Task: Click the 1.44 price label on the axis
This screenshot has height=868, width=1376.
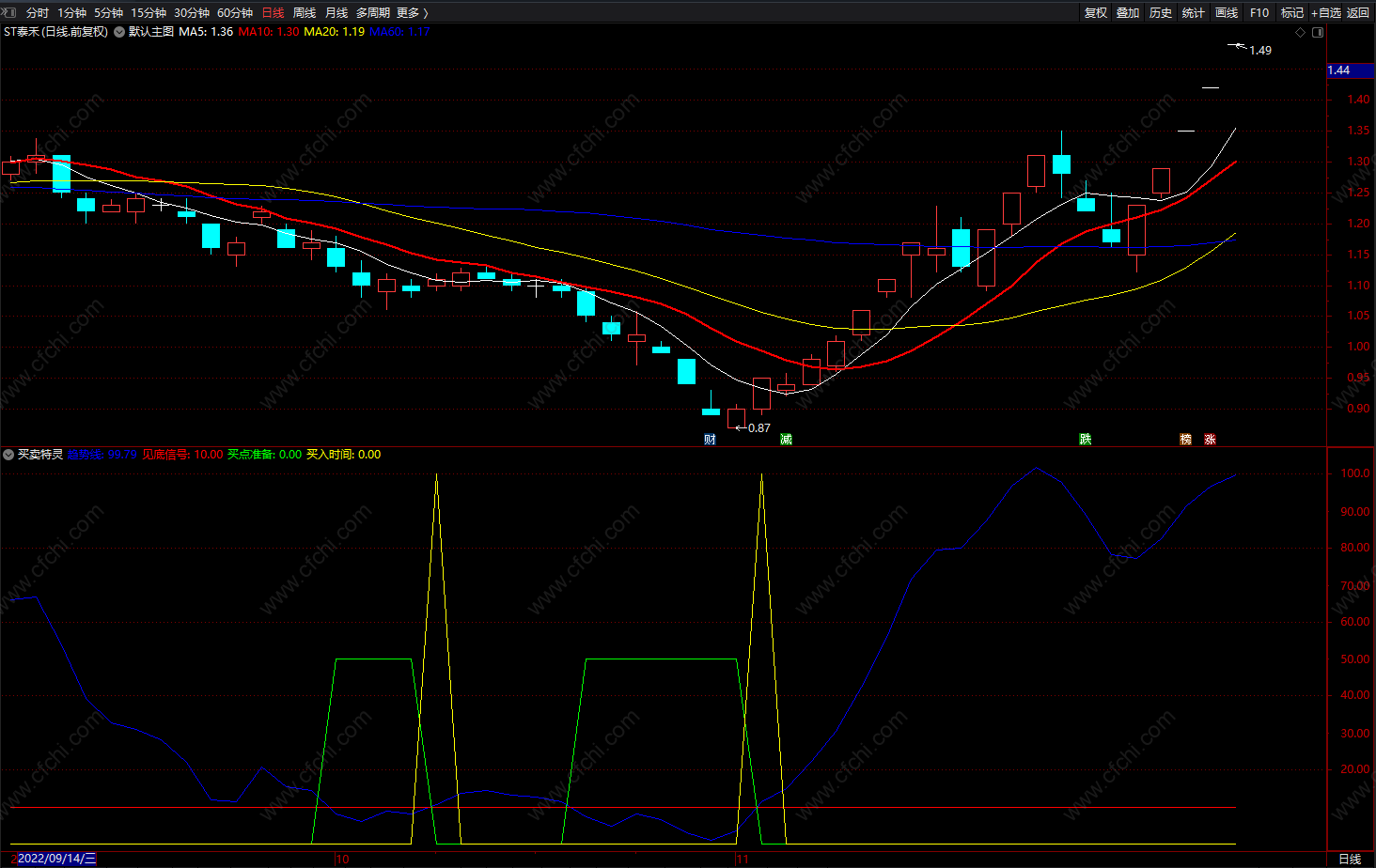Action: tap(1339, 70)
